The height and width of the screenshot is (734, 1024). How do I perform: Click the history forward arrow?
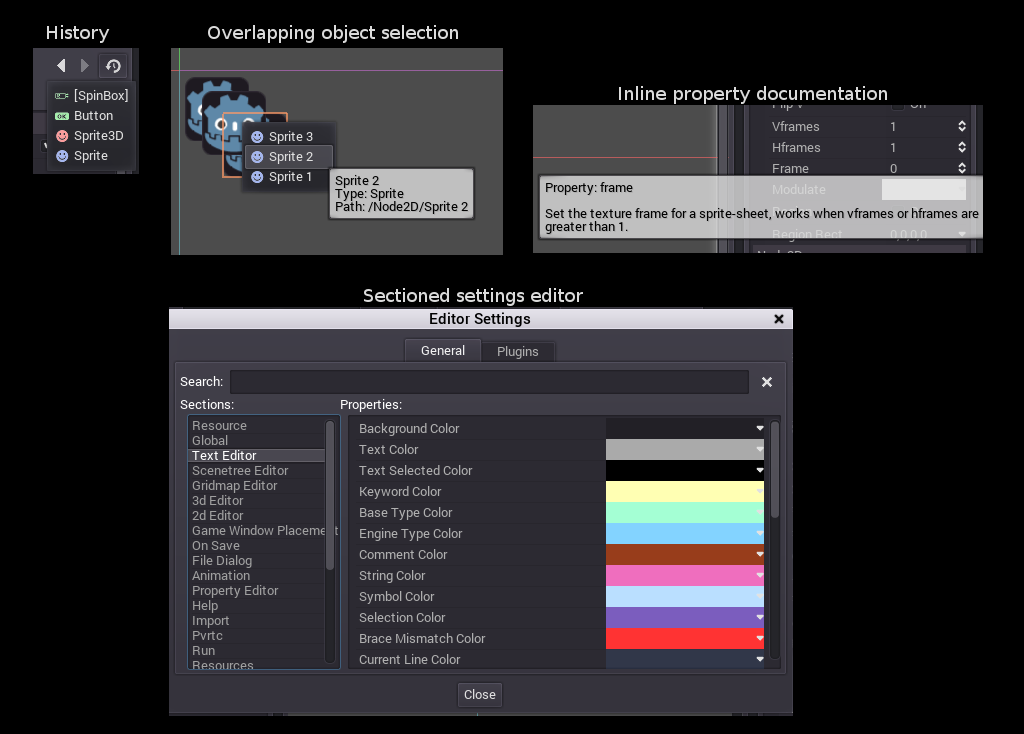tap(85, 66)
